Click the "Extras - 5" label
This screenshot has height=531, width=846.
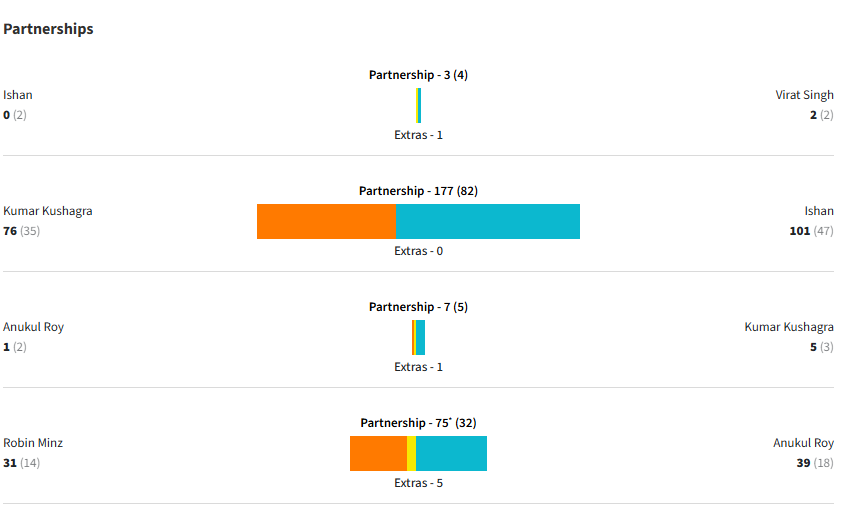point(418,483)
